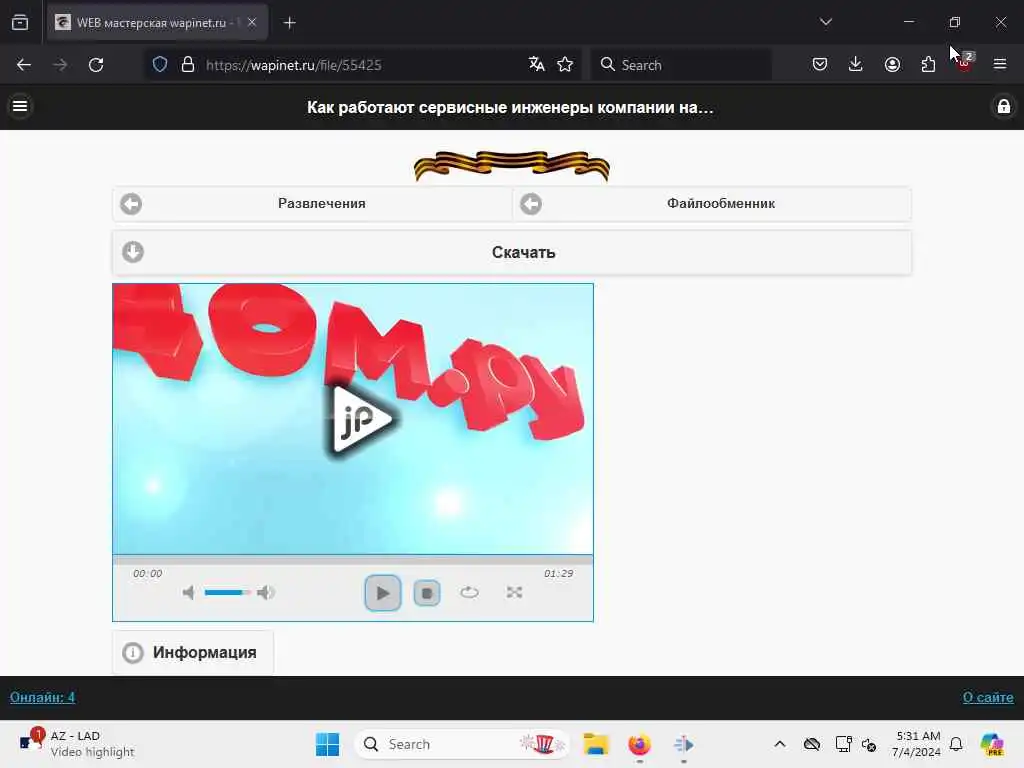Mute the player audio
Viewport: 1024px width, 768px height.
[189, 592]
